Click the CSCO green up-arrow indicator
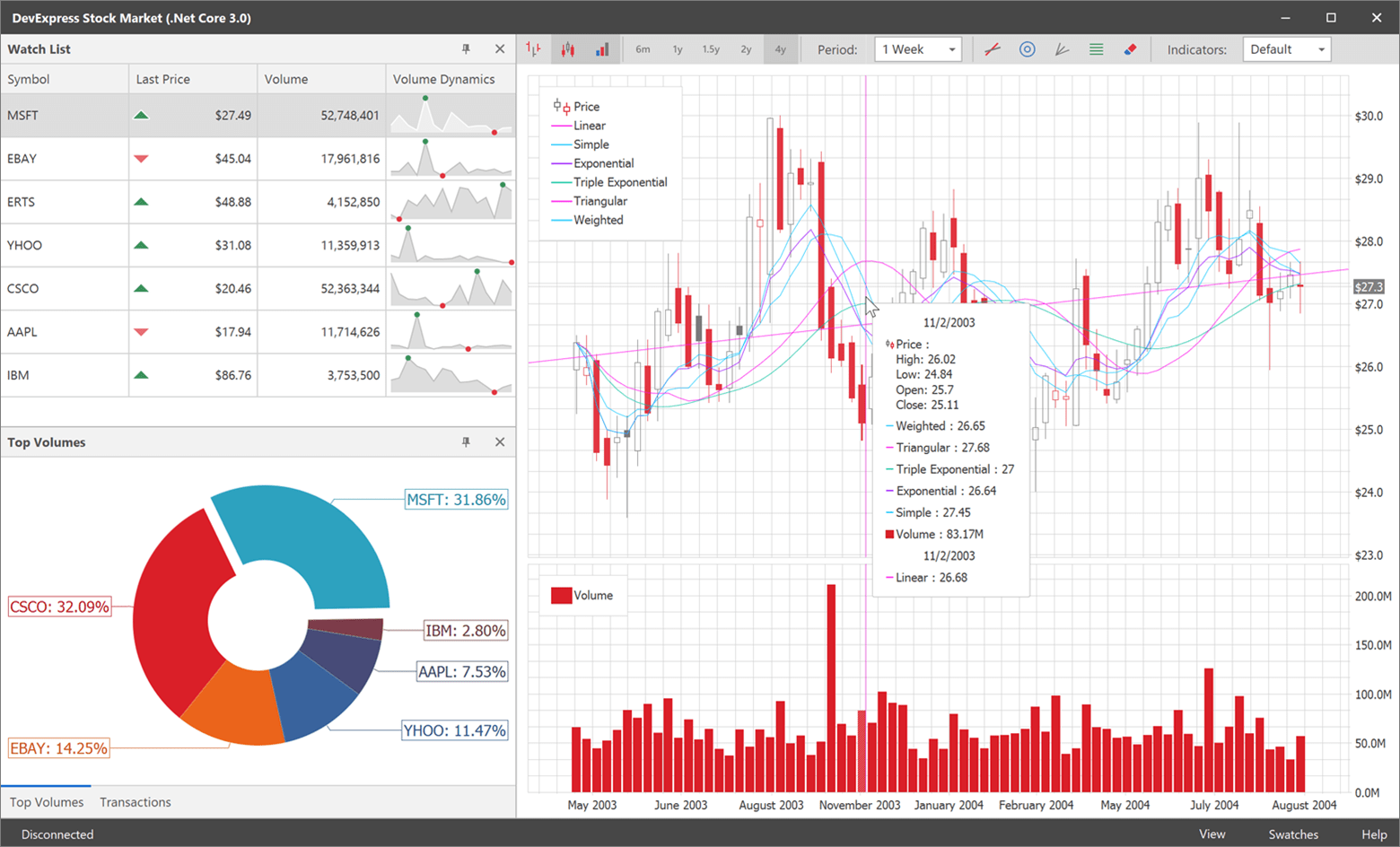 point(141,289)
